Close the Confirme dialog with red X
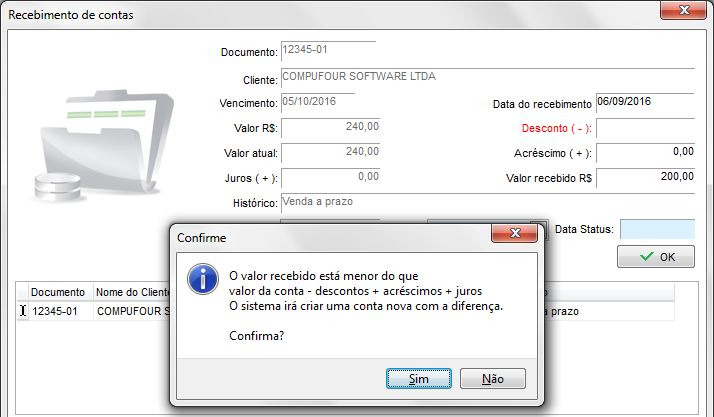Viewport: 714px width, 417px height. click(x=515, y=233)
